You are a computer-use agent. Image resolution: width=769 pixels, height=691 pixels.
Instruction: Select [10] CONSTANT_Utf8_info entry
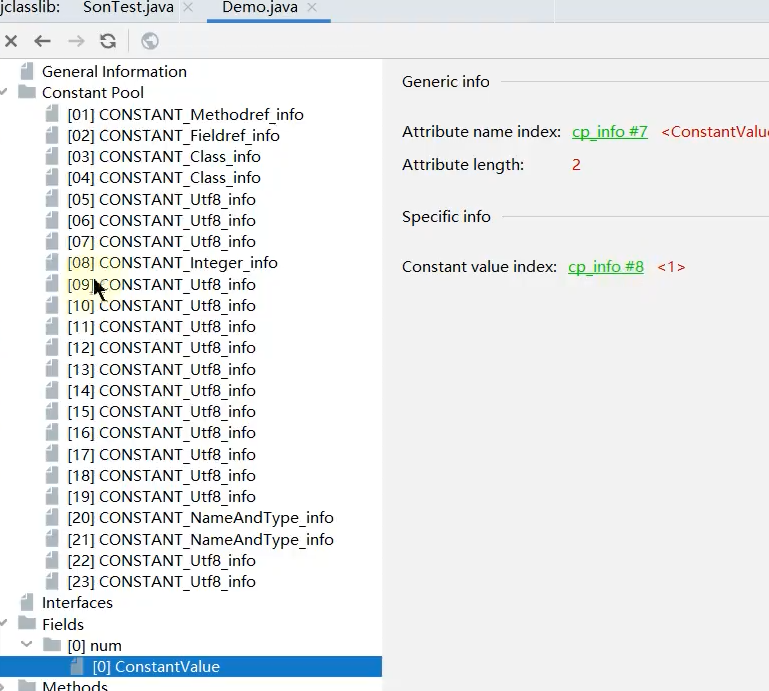161,306
